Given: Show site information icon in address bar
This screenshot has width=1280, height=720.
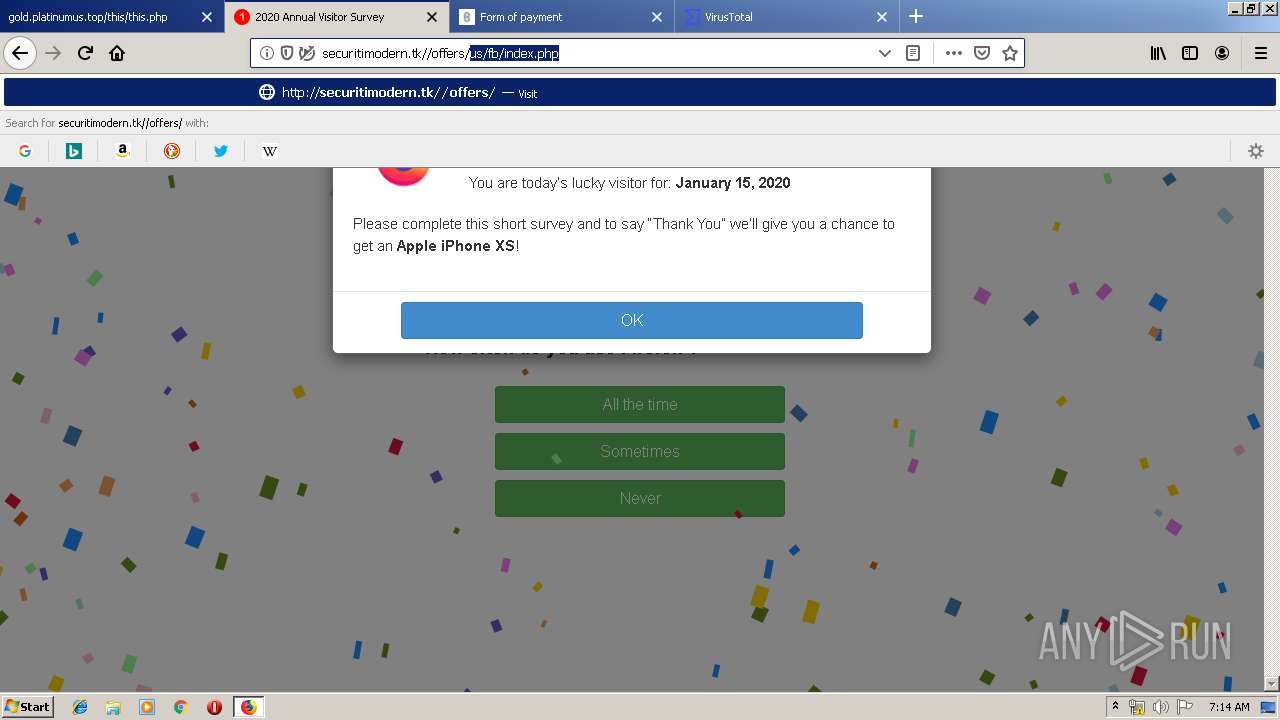Looking at the screenshot, I should (267, 53).
